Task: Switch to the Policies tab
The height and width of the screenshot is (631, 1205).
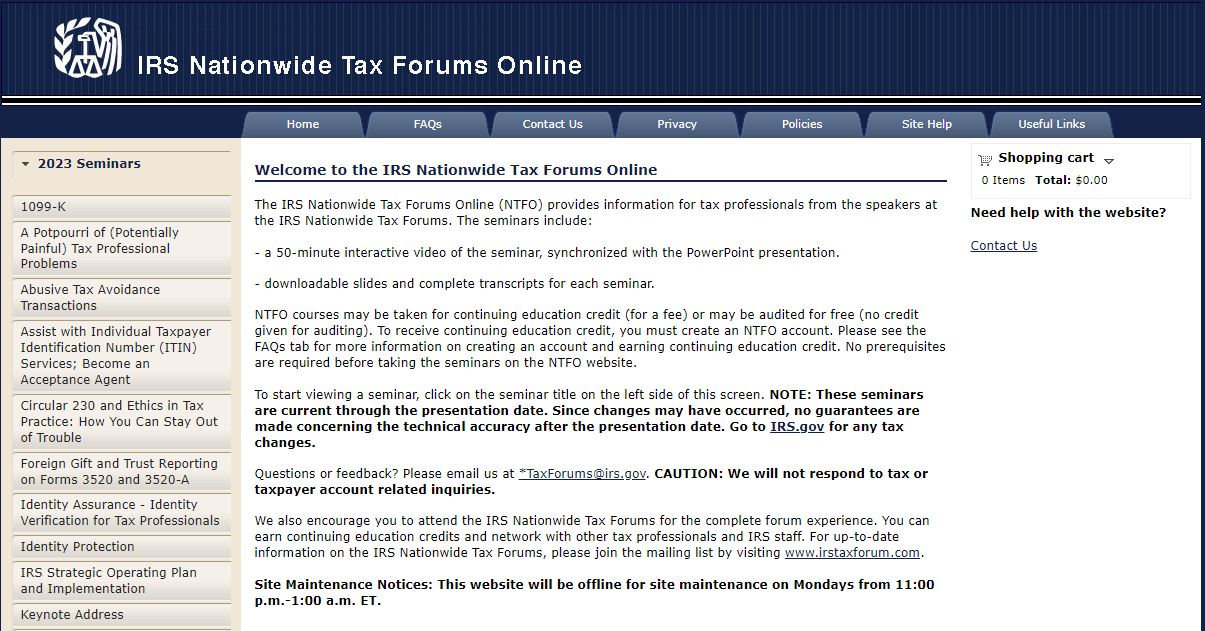Action: coord(802,124)
